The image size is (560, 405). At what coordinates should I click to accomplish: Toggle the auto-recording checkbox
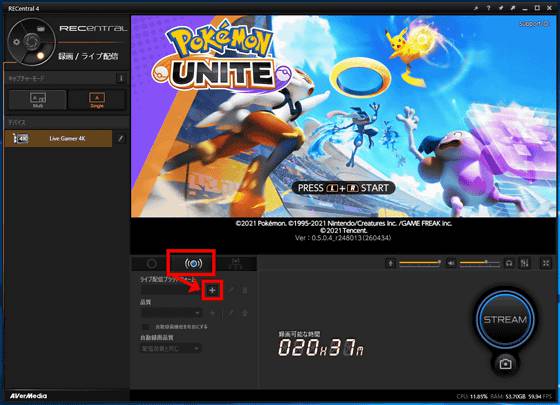146,327
